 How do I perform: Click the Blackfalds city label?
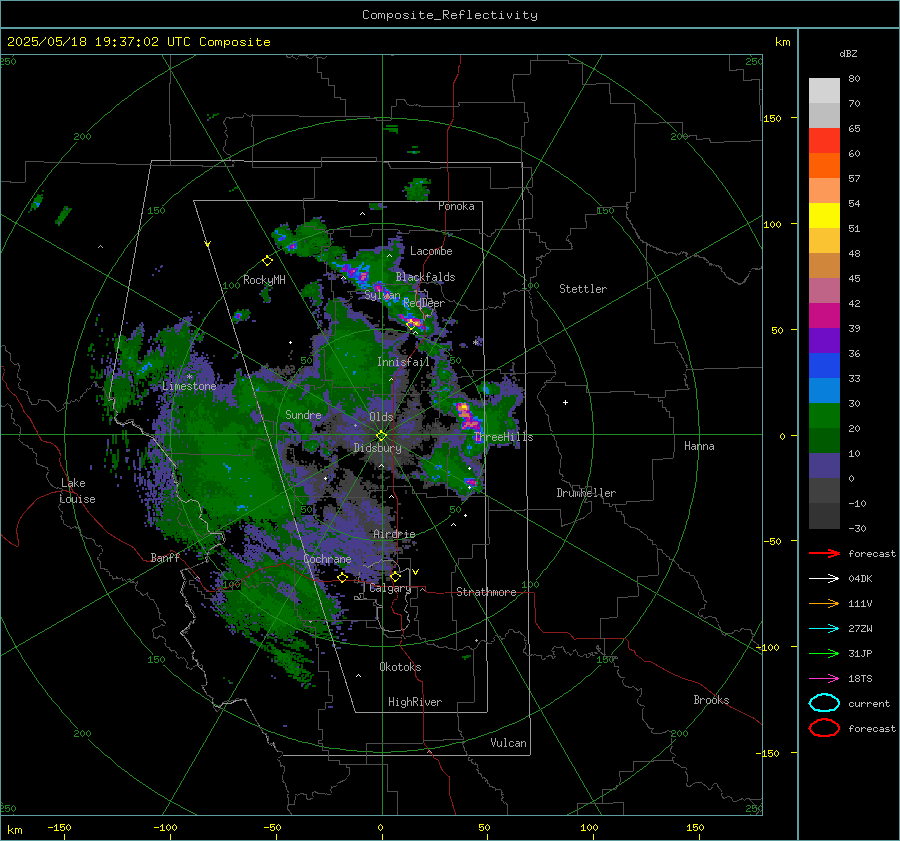pos(425,277)
